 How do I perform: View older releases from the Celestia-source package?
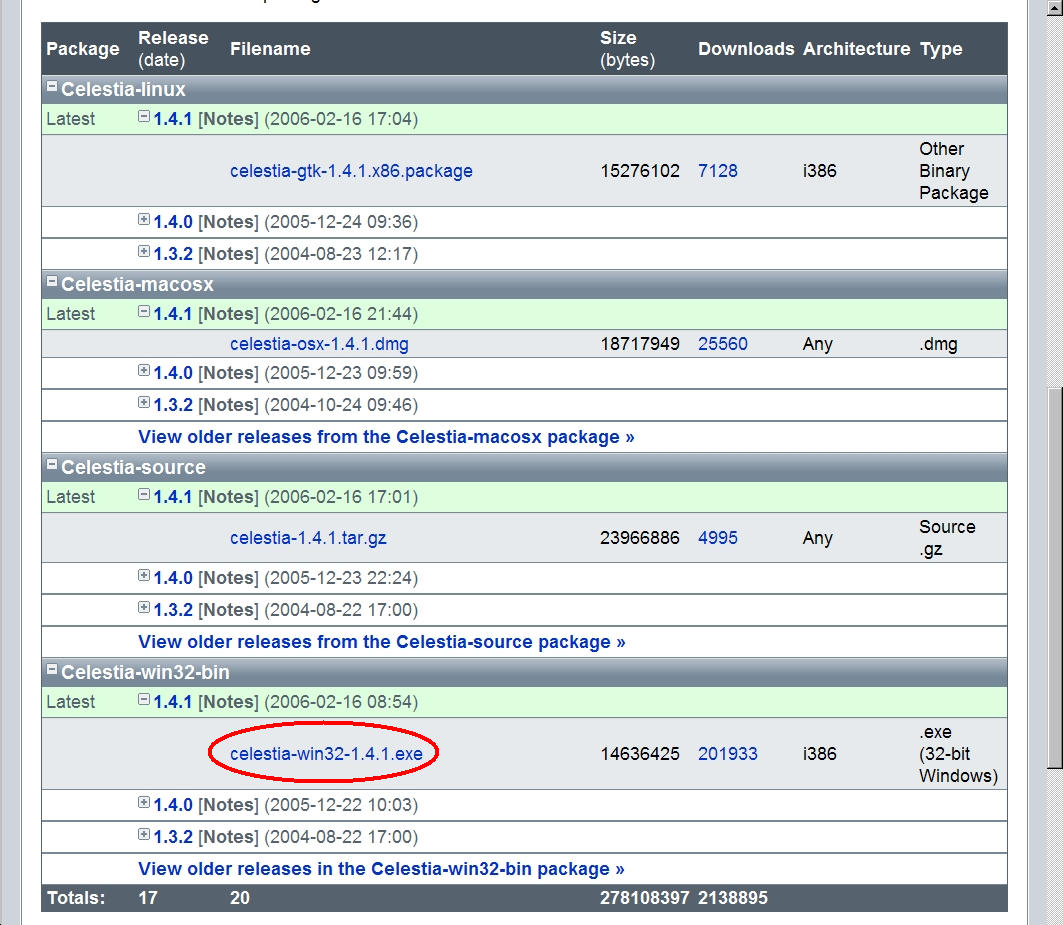382,642
